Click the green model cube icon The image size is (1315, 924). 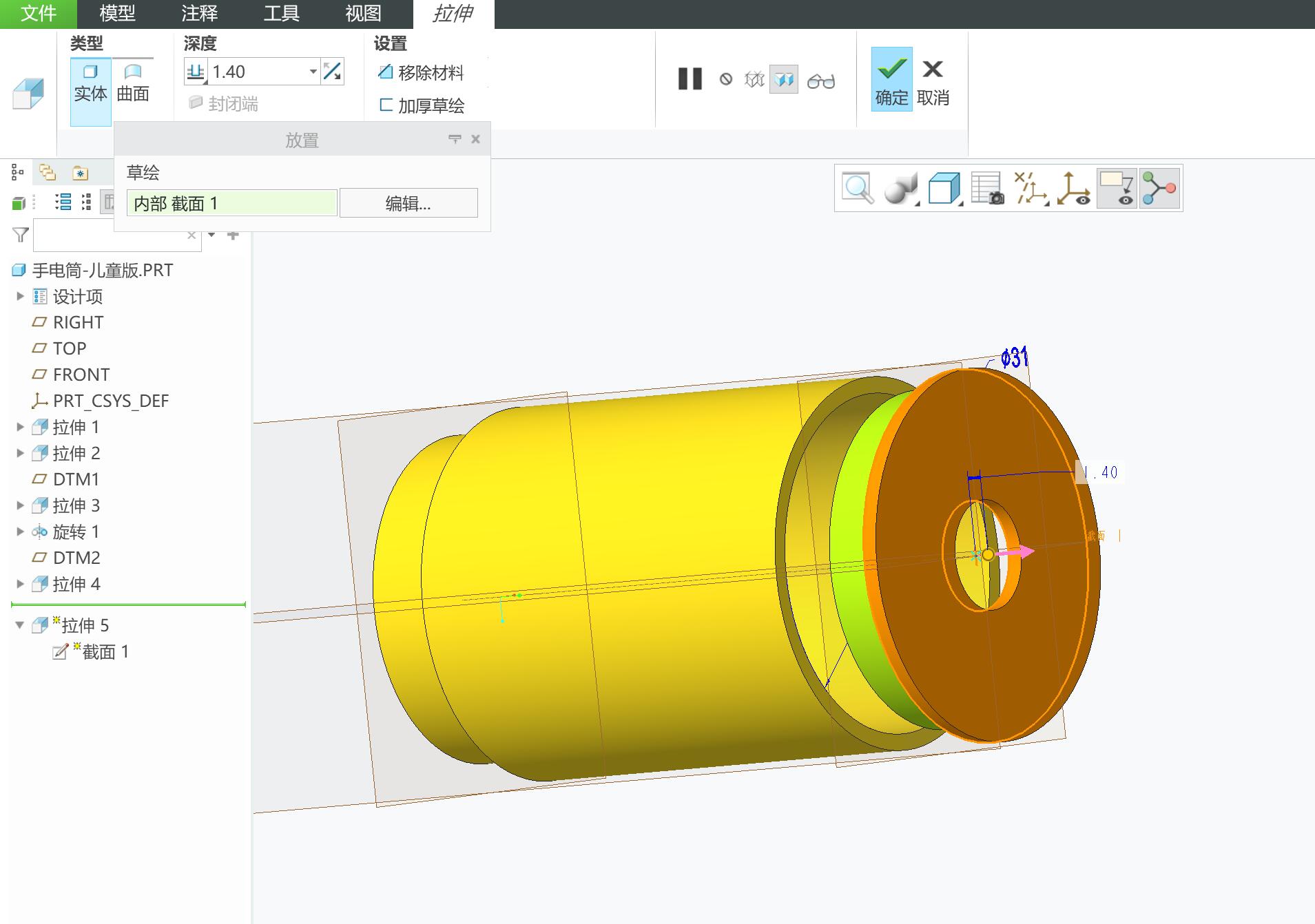tap(19, 202)
